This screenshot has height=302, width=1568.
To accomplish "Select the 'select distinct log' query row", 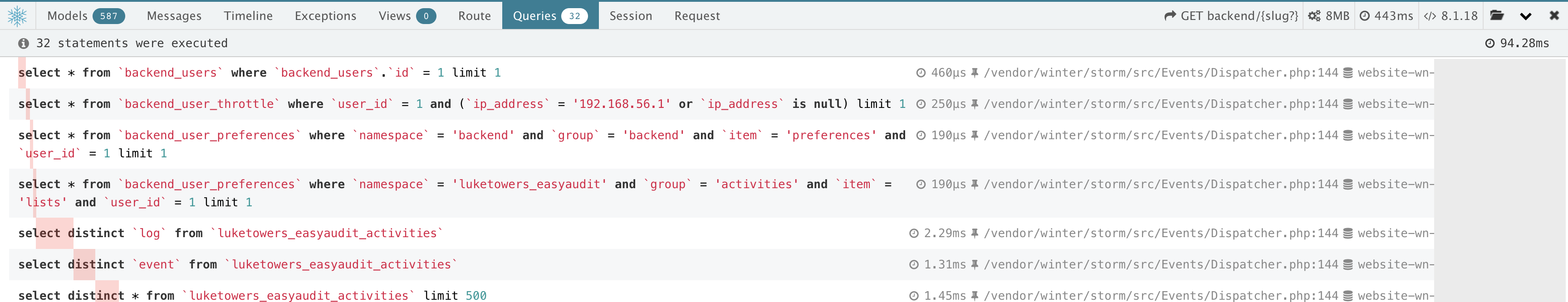I will (x=721, y=233).
